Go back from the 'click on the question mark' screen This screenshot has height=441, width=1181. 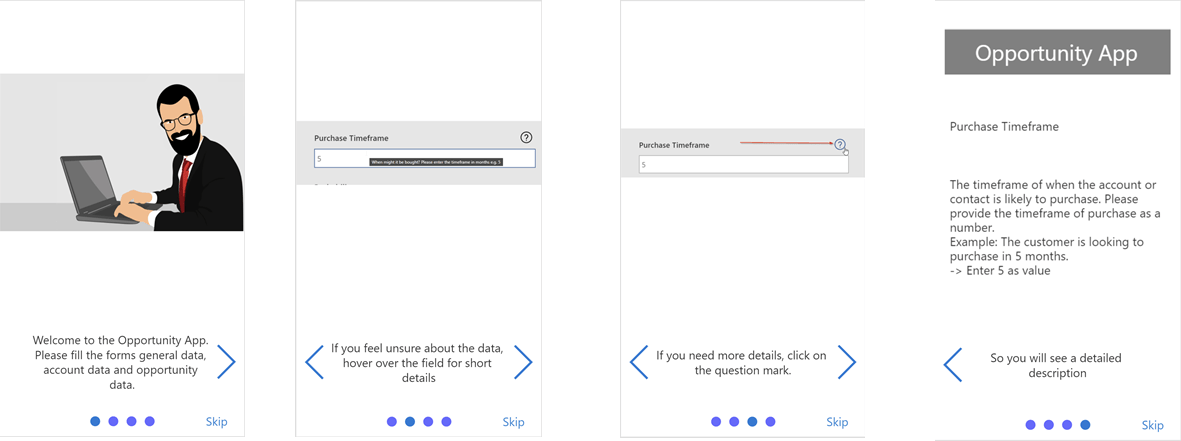[x=639, y=362]
